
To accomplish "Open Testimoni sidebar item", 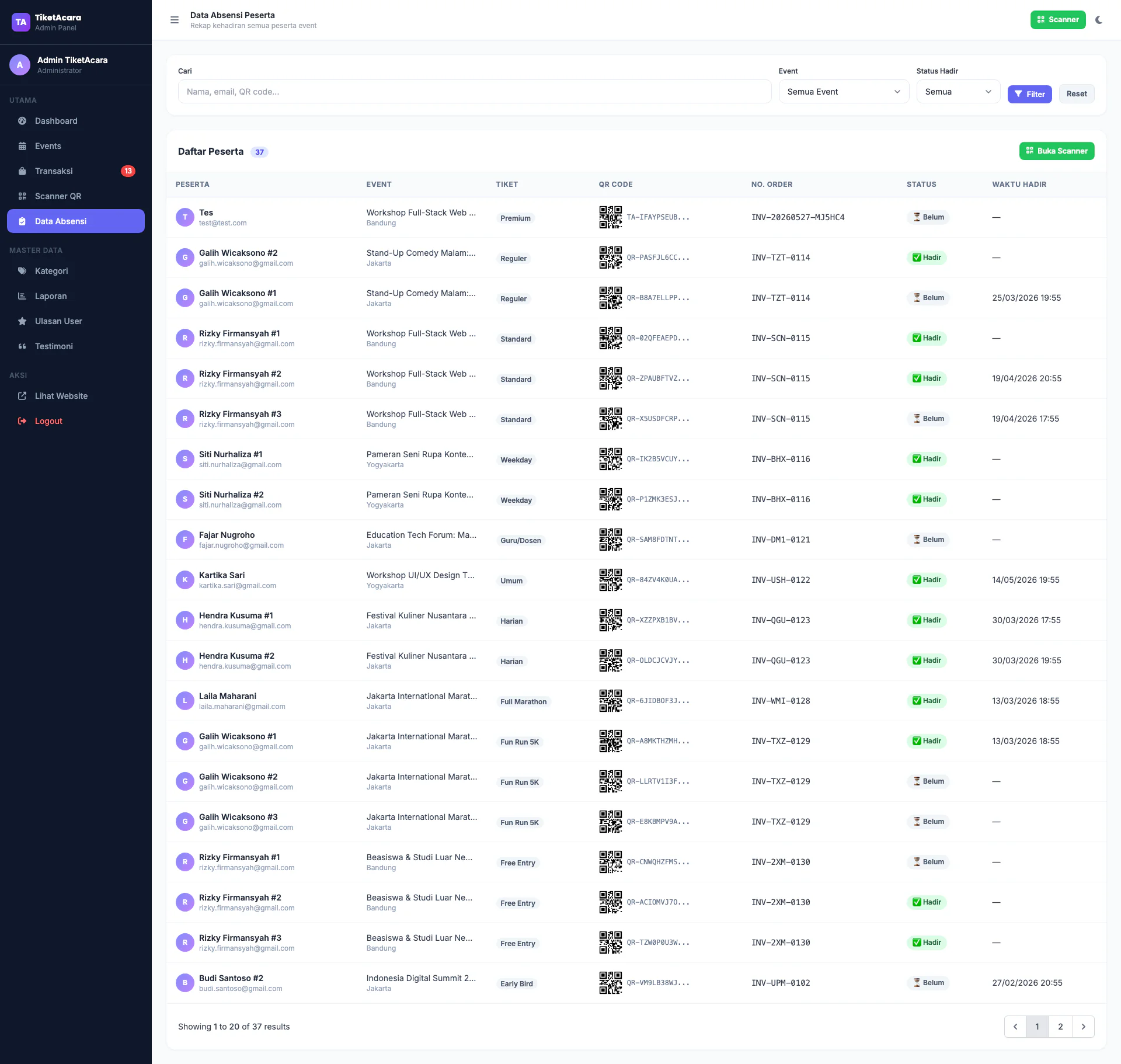I will 76,346.
